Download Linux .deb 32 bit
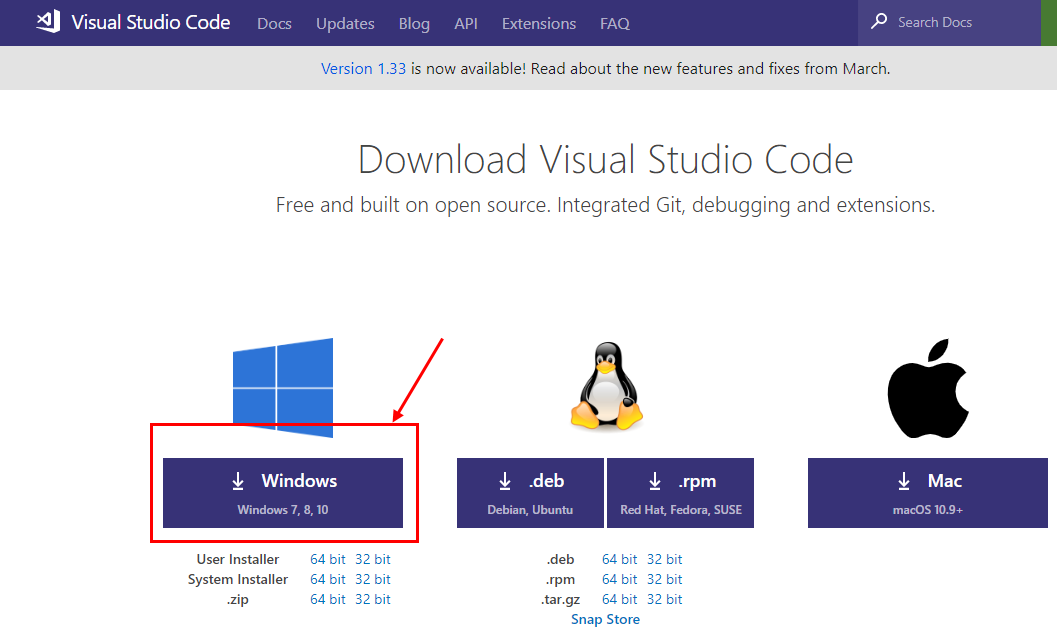 click(x=665, y=560)
